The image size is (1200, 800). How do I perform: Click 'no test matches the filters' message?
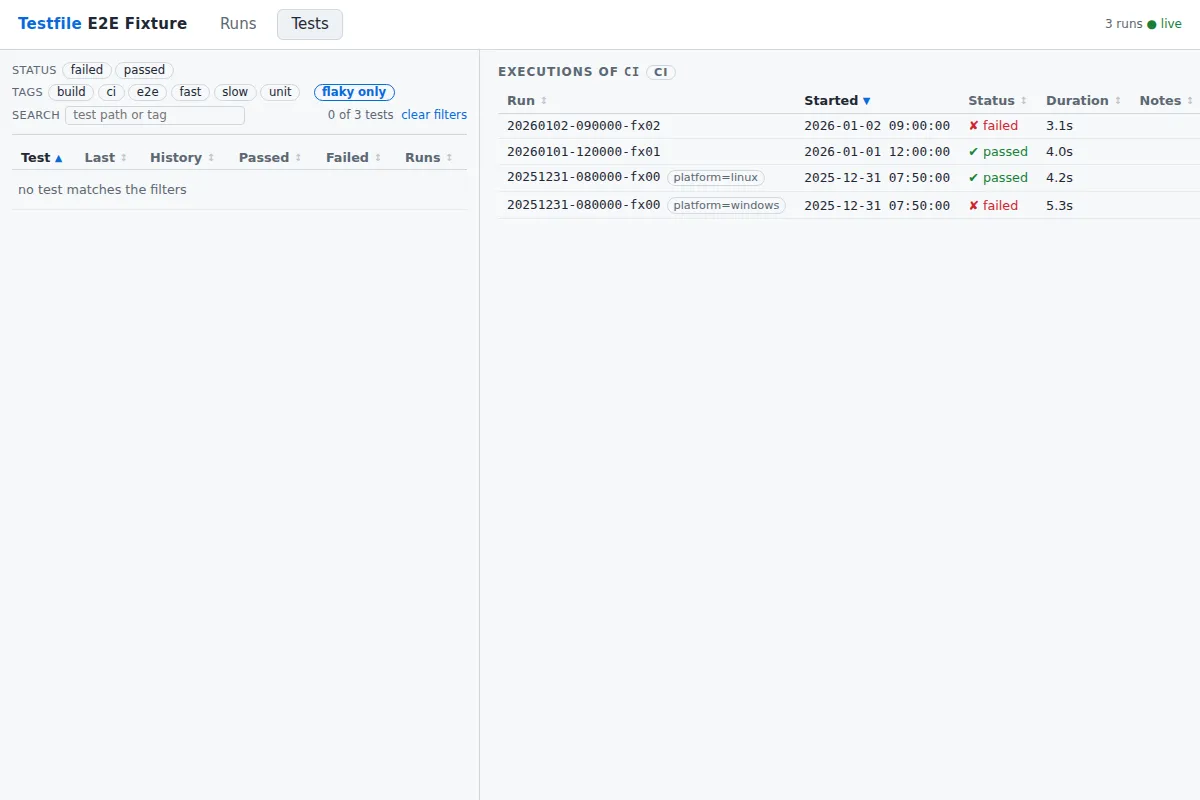tap(102, 190)
